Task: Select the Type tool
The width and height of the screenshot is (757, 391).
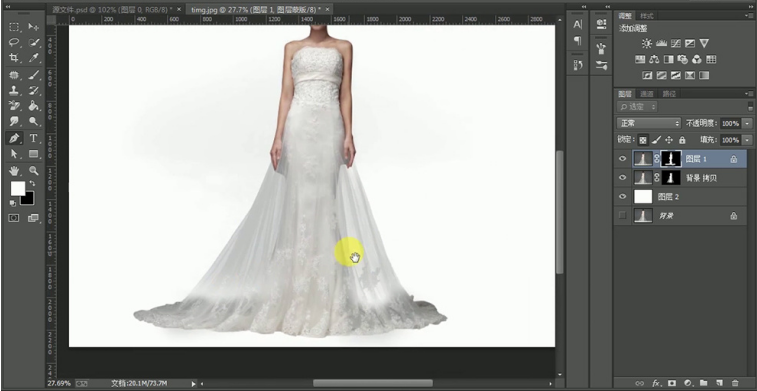Action: pos(33,139)
